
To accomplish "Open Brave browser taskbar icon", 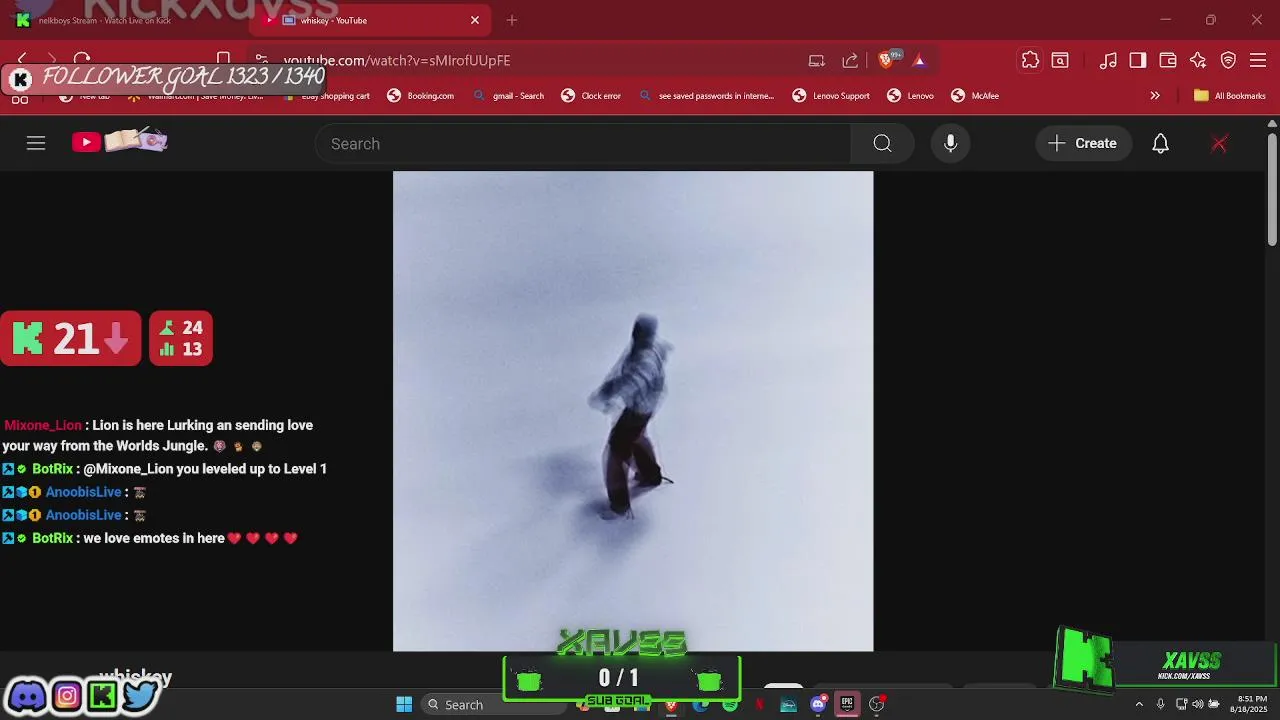I will point(671,704).
